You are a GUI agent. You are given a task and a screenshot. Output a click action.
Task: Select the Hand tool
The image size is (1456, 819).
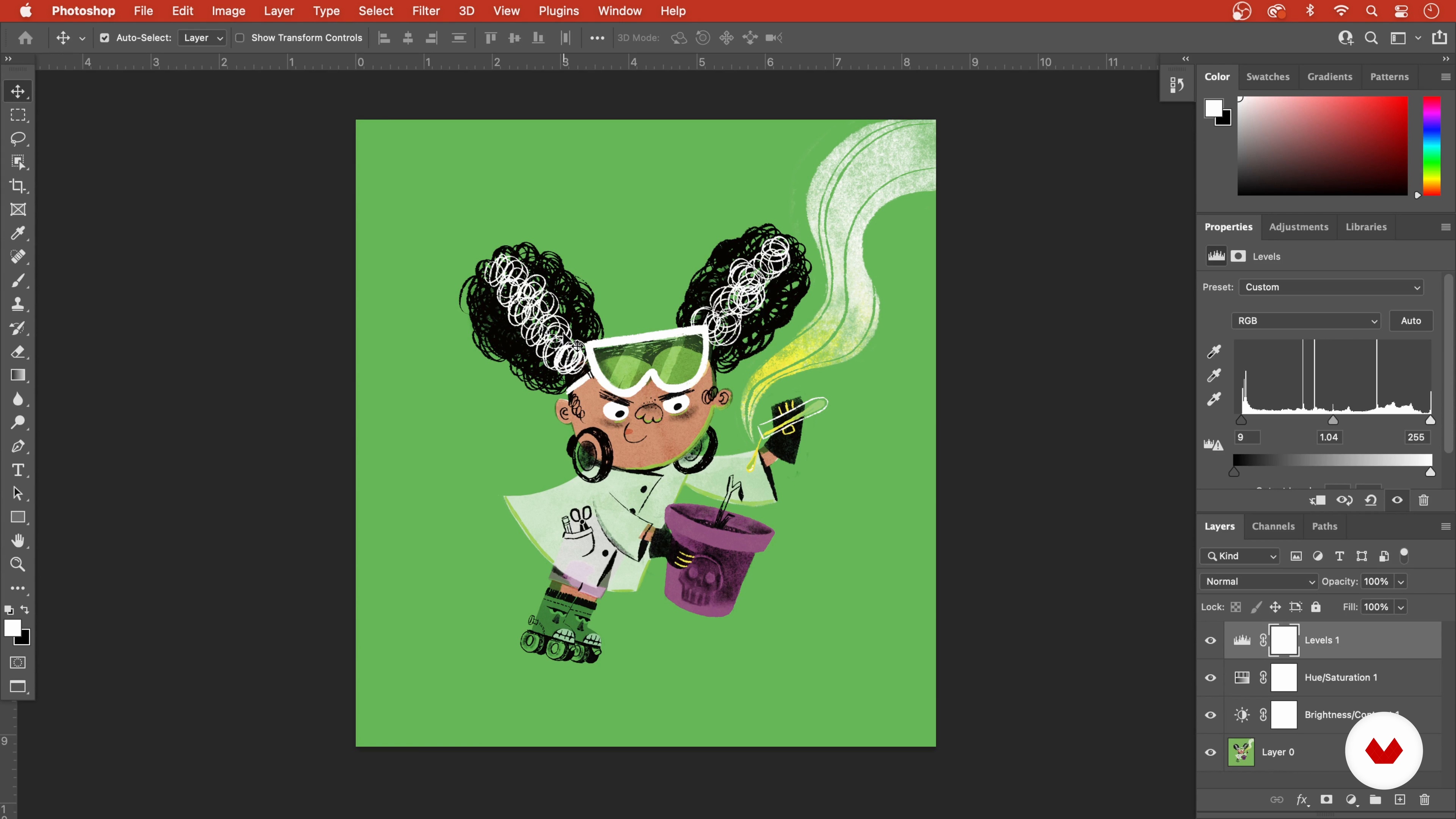[x=18, y=541]
